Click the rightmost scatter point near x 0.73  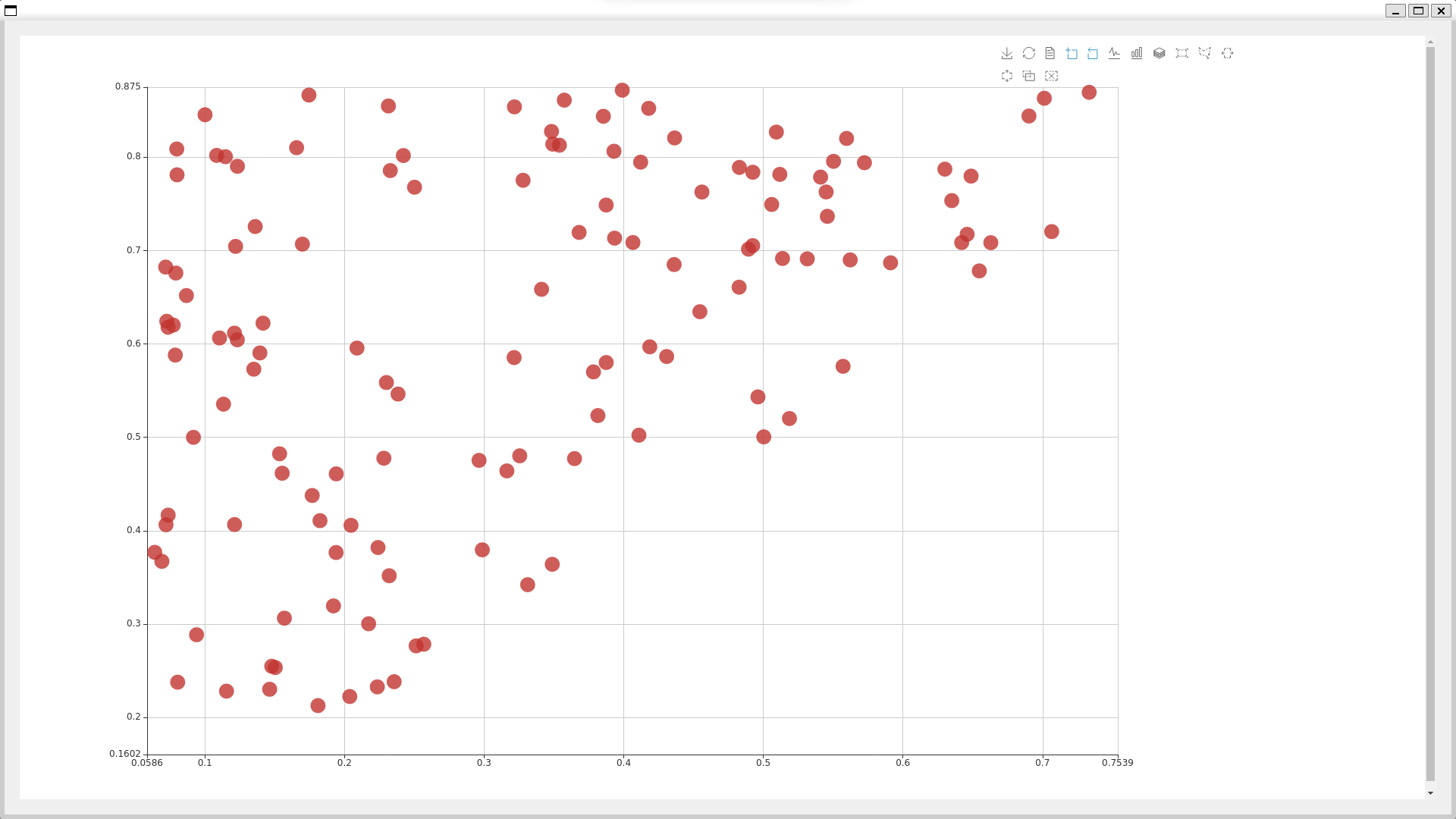pos(1089,93)
